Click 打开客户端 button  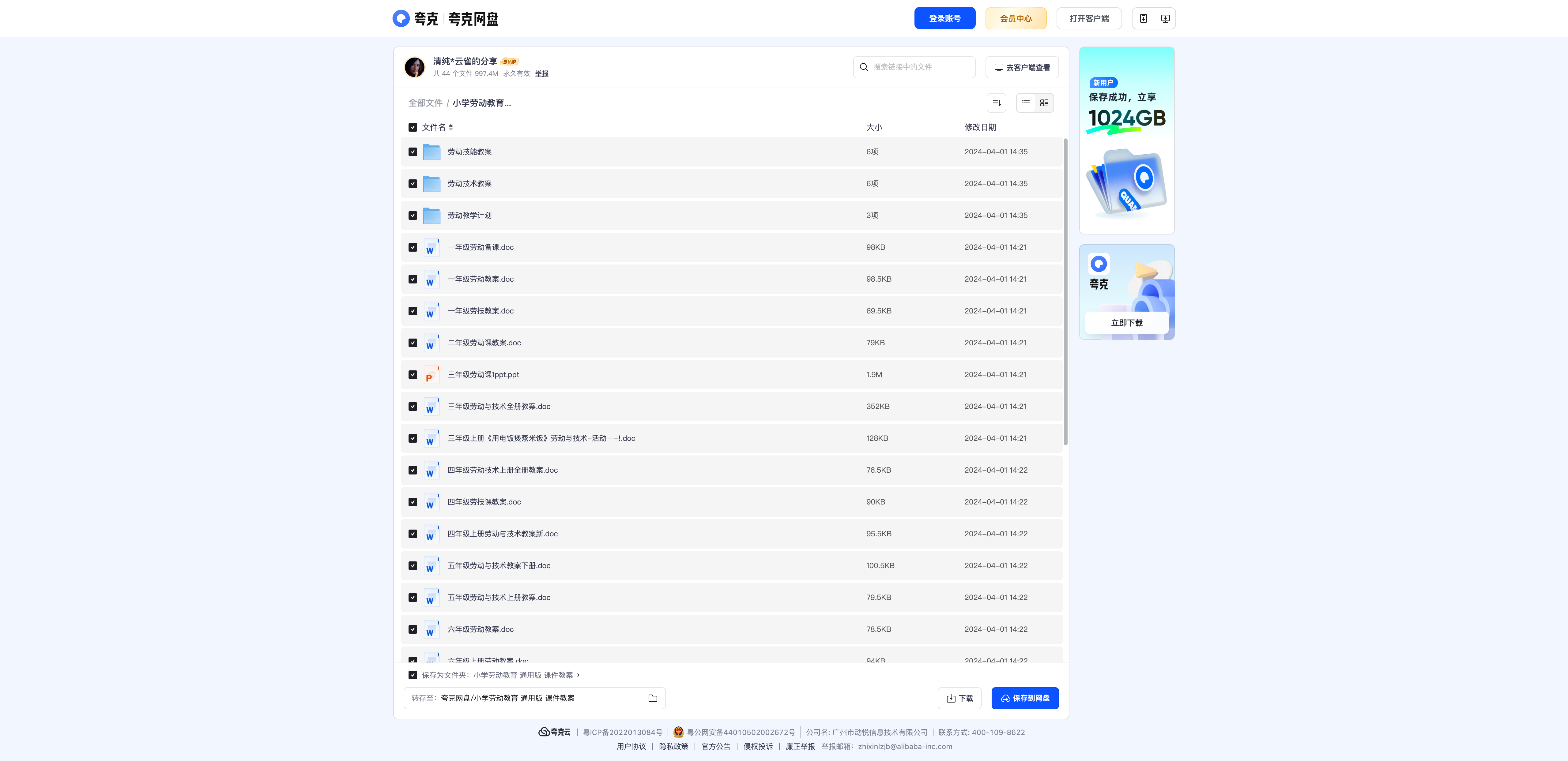(x=1089, y=18)
